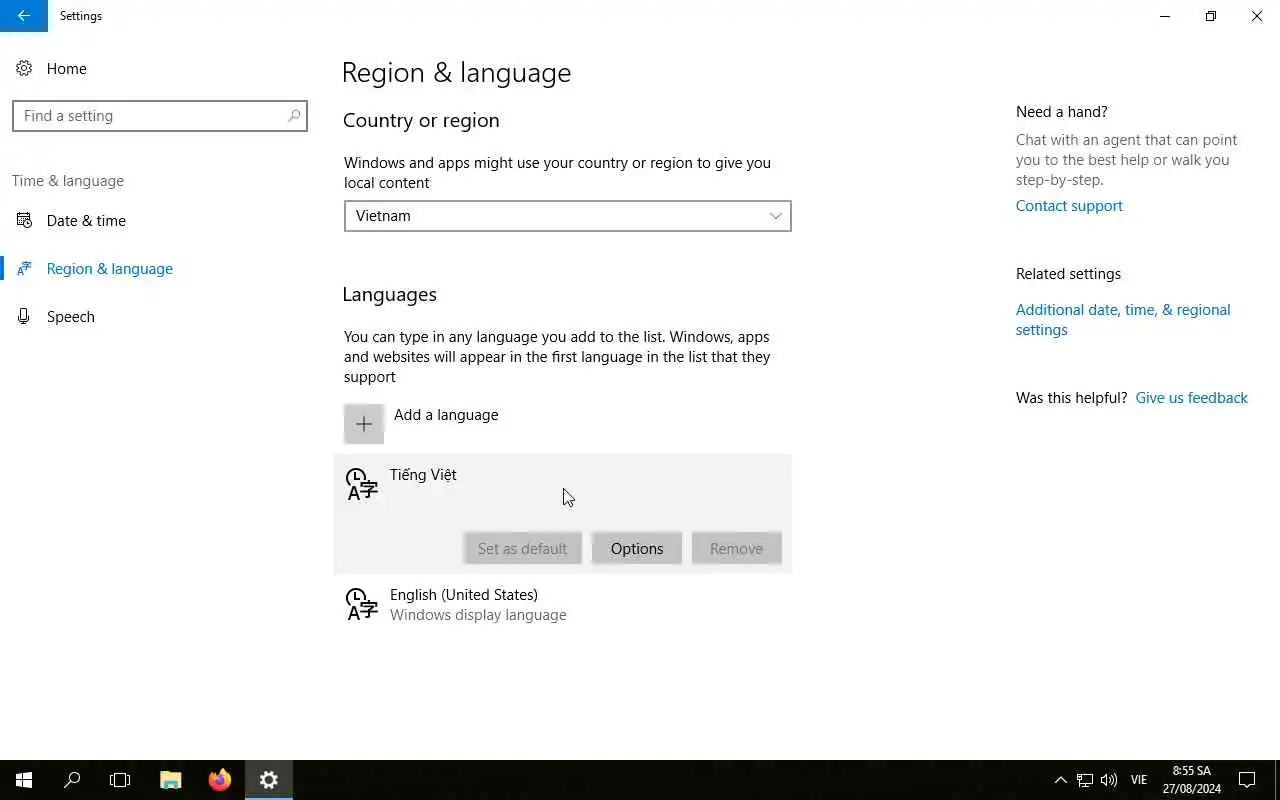The image size is (1280, 800).
Task: Open the Country or region dropdown showing Vietnam
Action: [x=567, y=216]
